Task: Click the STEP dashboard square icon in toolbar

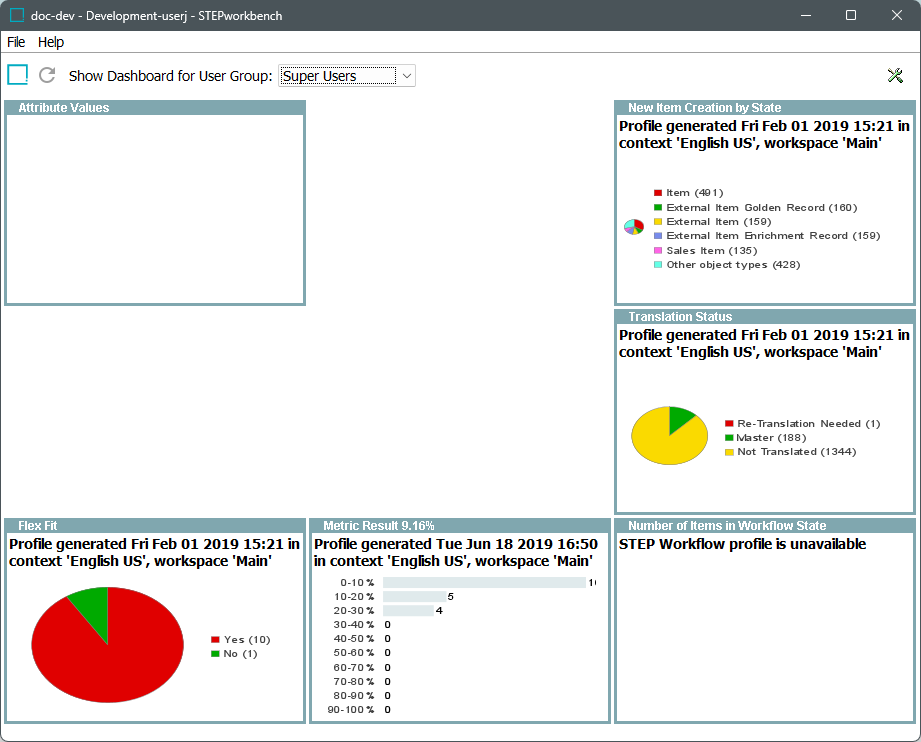Action: tap(18, 75)
